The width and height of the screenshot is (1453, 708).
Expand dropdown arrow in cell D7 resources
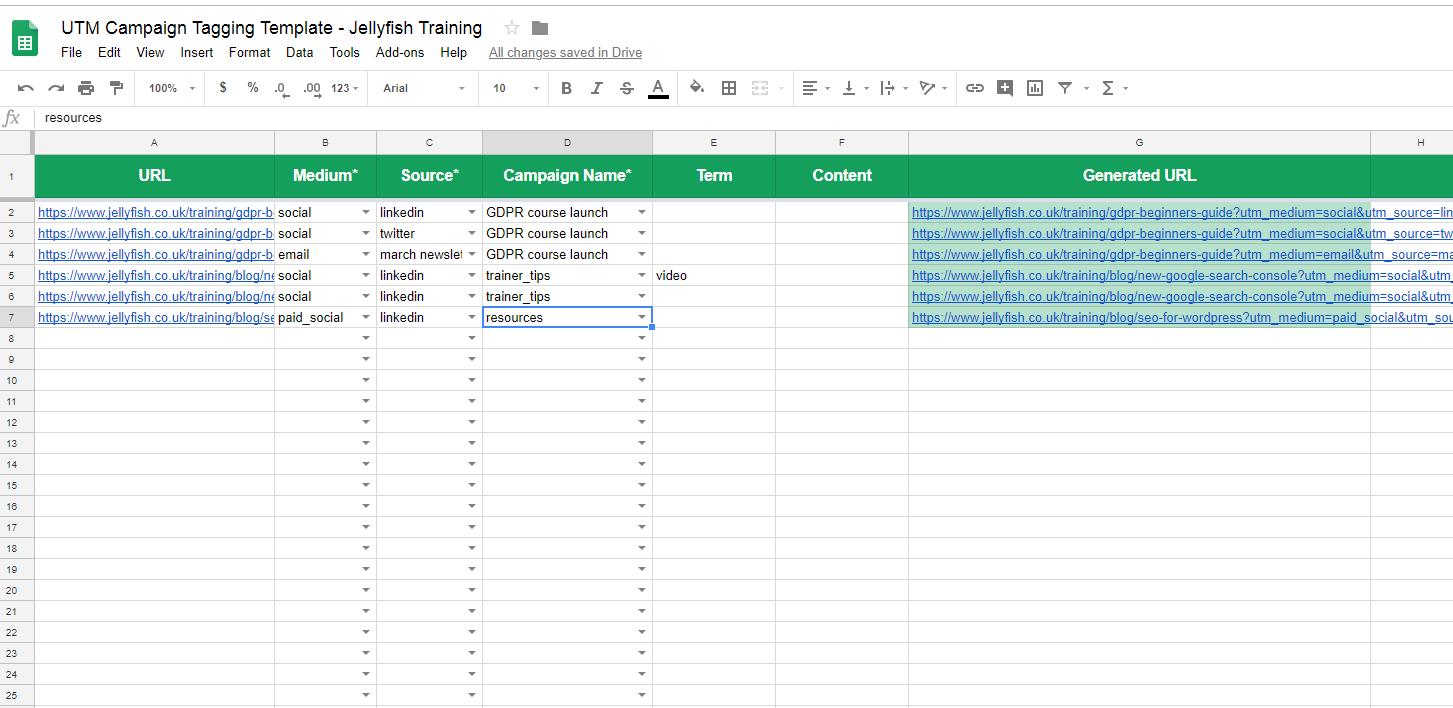coord(642,317)
